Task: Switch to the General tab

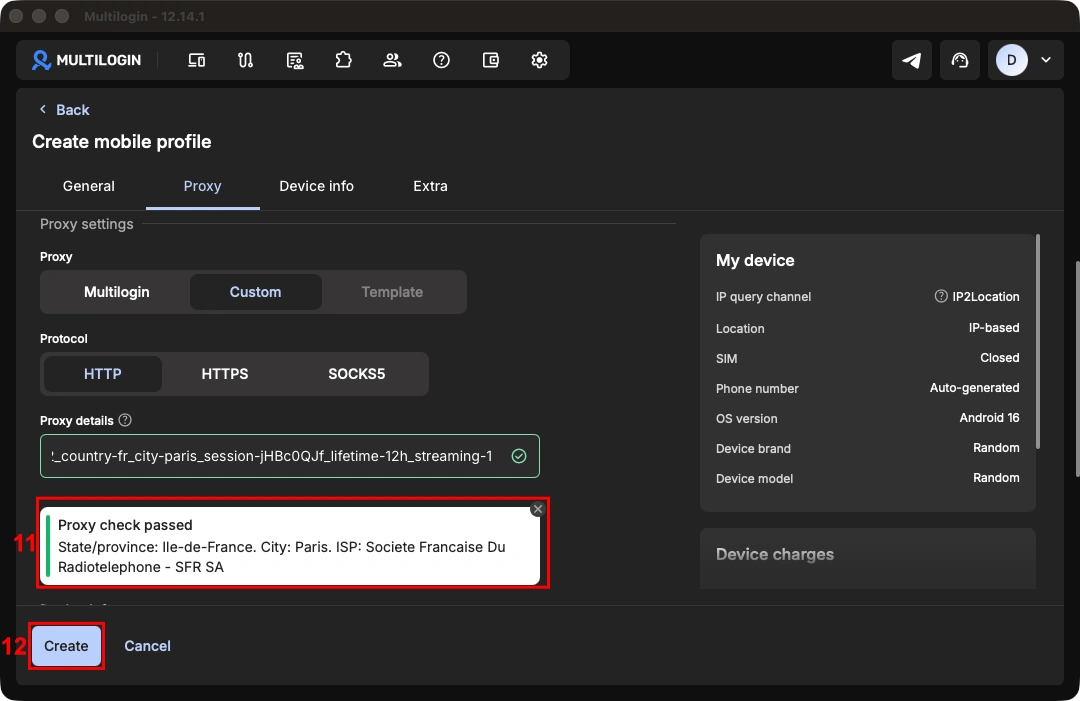Action: (89, 186)
